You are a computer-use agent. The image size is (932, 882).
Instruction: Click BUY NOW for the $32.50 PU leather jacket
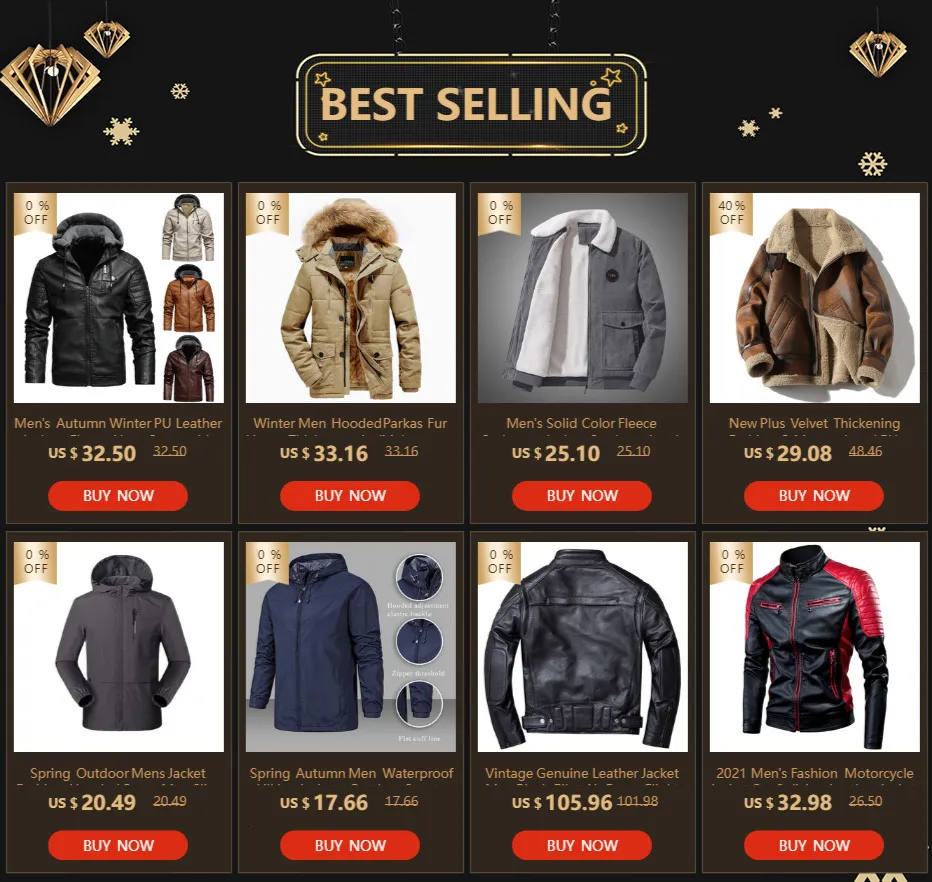118,496
